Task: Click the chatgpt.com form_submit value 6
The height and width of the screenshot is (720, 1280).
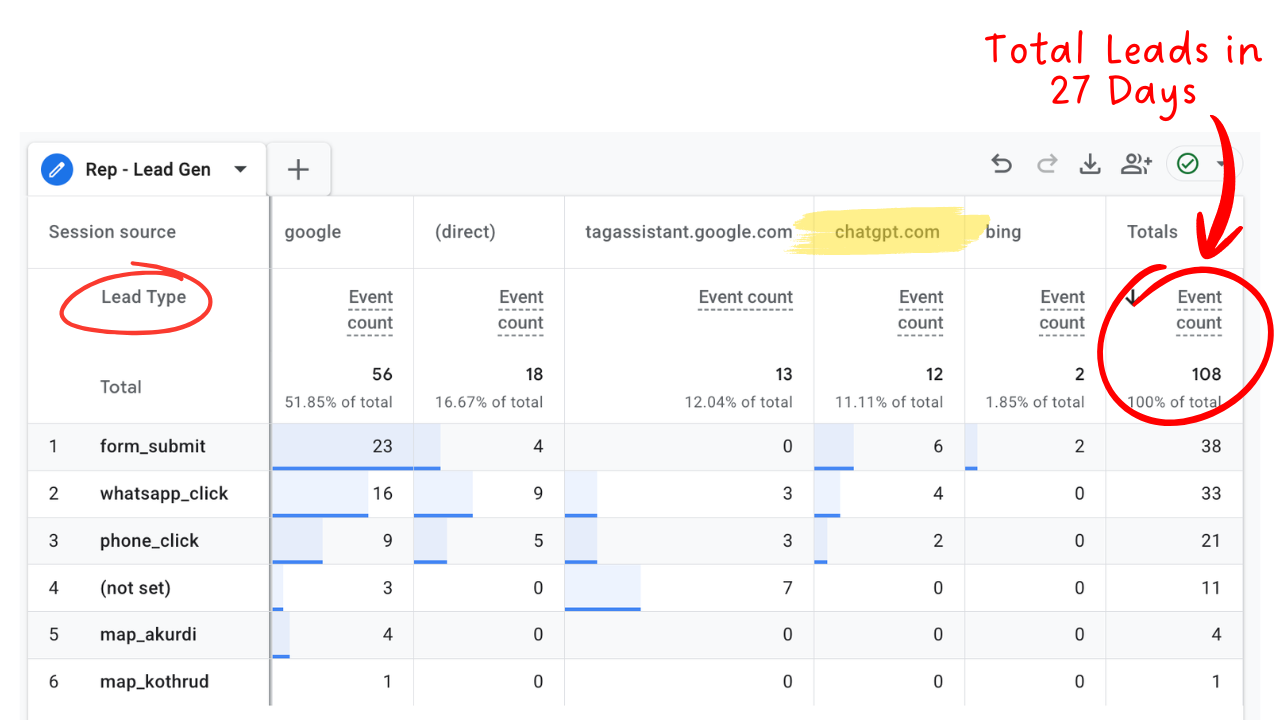Action: tap(938, 446)
